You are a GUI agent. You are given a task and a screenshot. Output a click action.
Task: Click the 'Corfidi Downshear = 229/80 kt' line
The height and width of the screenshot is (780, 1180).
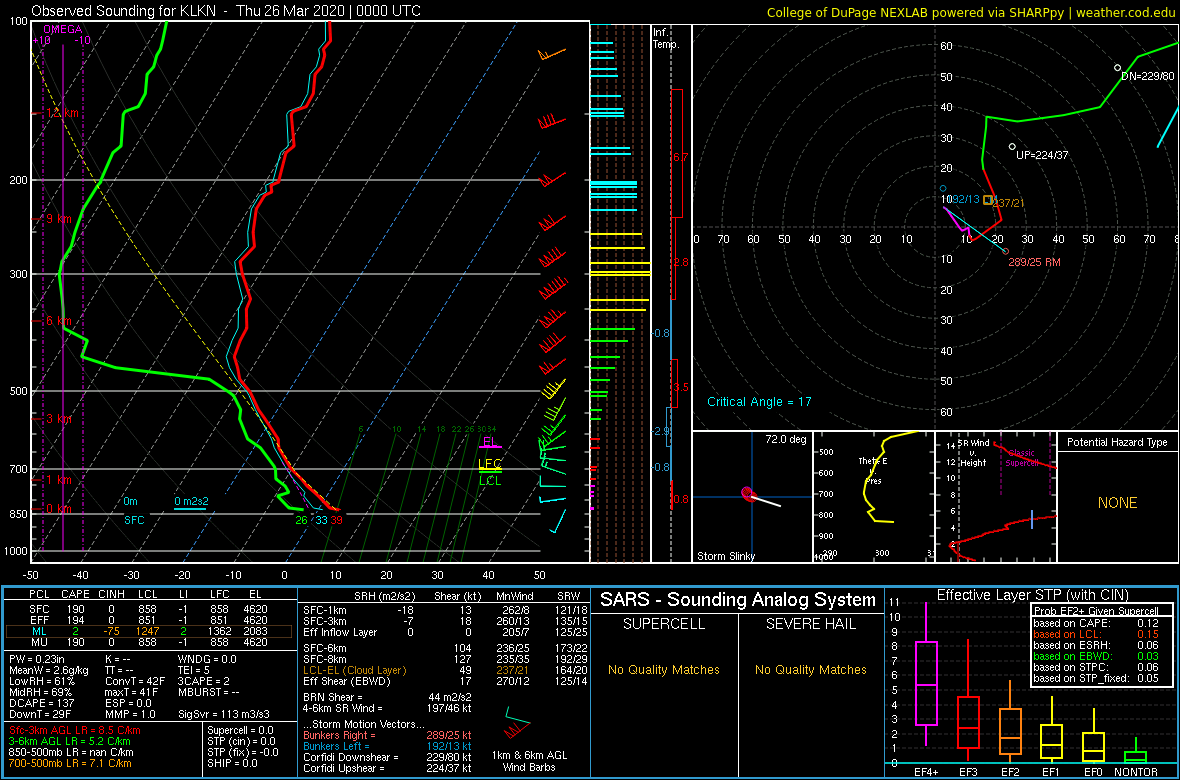(387, 757)
